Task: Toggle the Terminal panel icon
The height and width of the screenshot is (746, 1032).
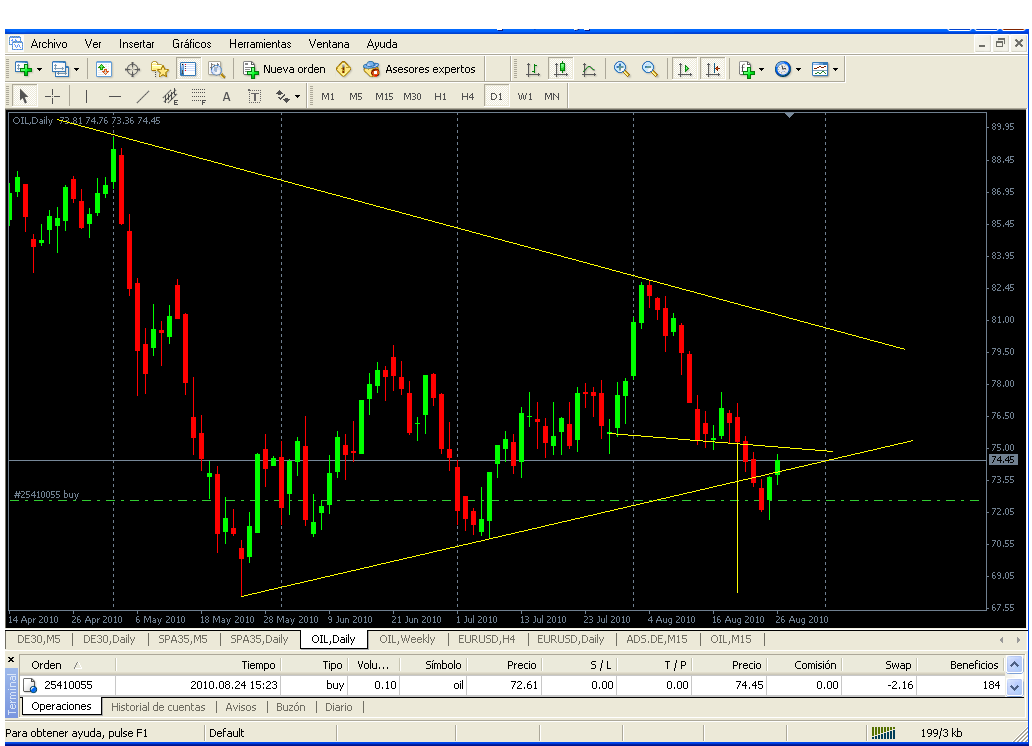Action: 188,69
